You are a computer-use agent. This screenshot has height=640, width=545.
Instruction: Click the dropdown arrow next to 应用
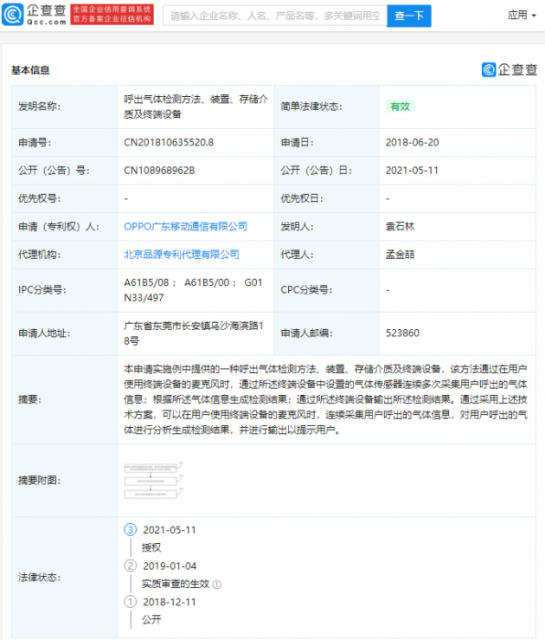tap(534, 16)
